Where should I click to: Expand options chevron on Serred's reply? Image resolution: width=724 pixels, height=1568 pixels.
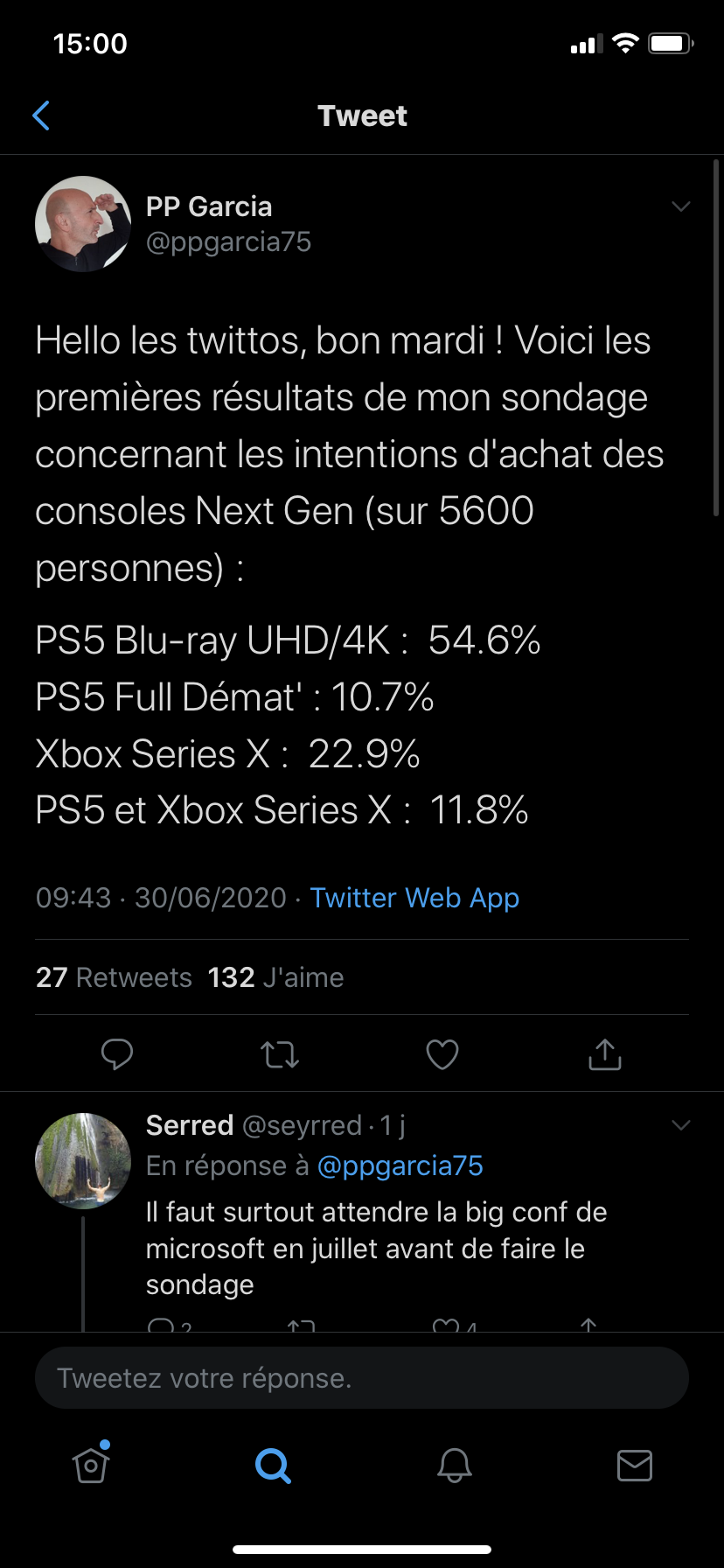coord(680,1125)
